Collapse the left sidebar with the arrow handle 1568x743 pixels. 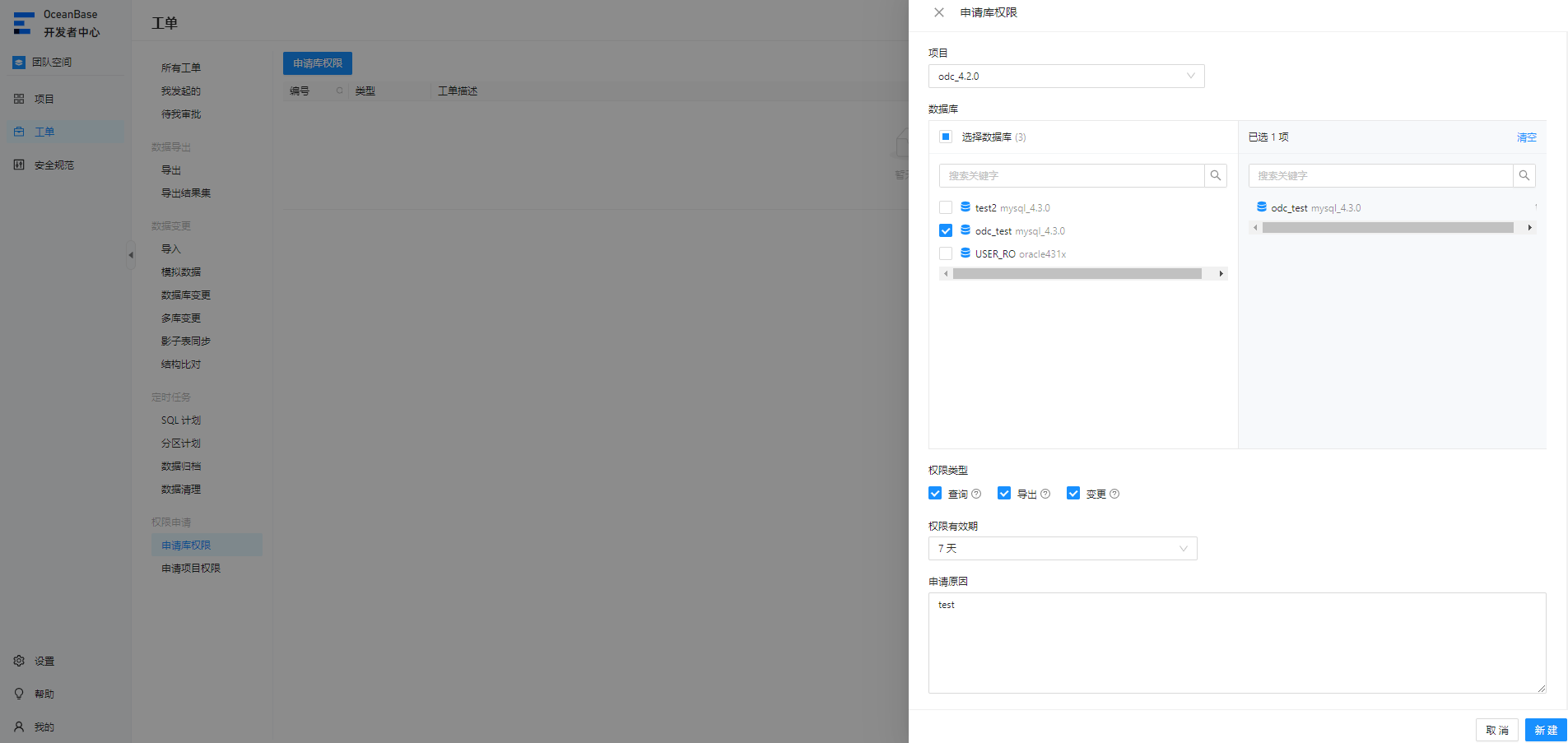130,255
